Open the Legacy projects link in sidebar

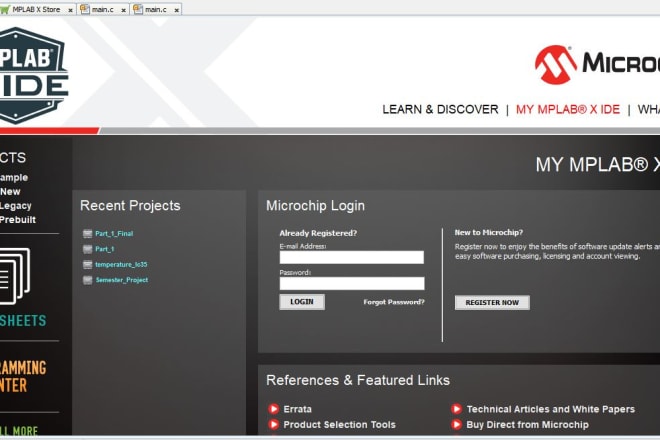(x=16, y=205)
